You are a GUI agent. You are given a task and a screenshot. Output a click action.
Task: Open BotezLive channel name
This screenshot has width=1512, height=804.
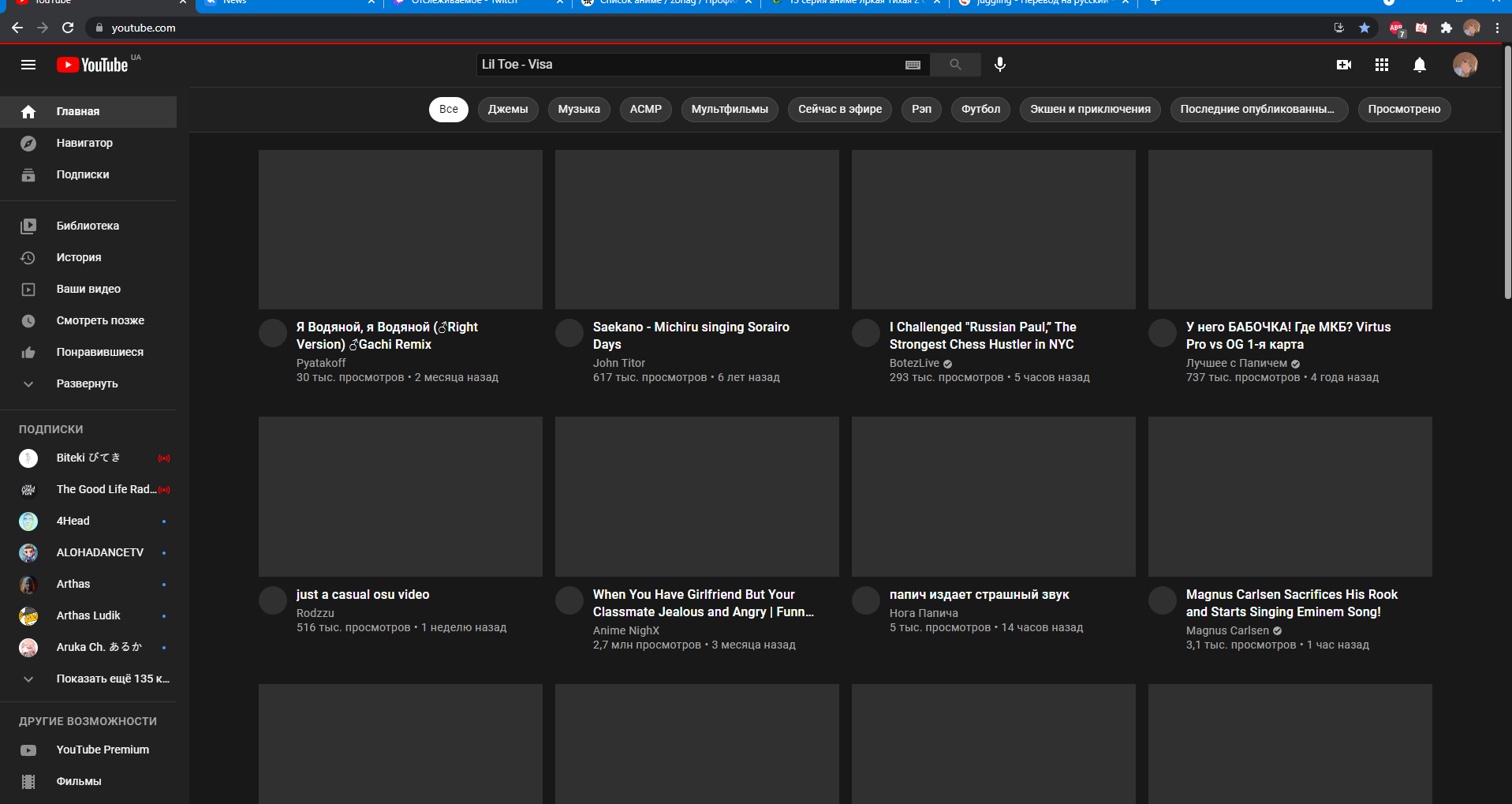pos(914,363)
